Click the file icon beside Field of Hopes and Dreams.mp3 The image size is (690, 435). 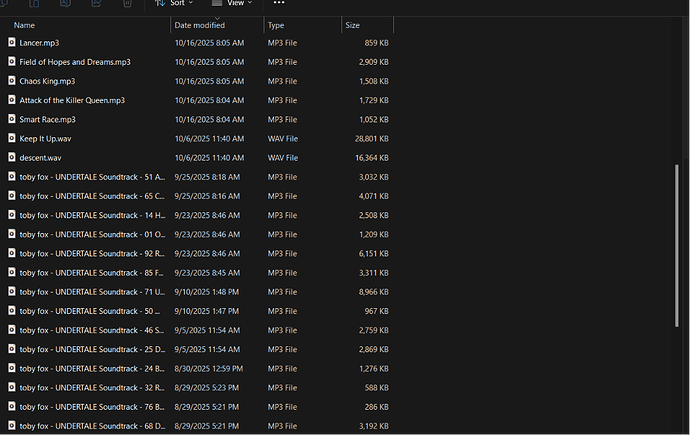(12, 62)
